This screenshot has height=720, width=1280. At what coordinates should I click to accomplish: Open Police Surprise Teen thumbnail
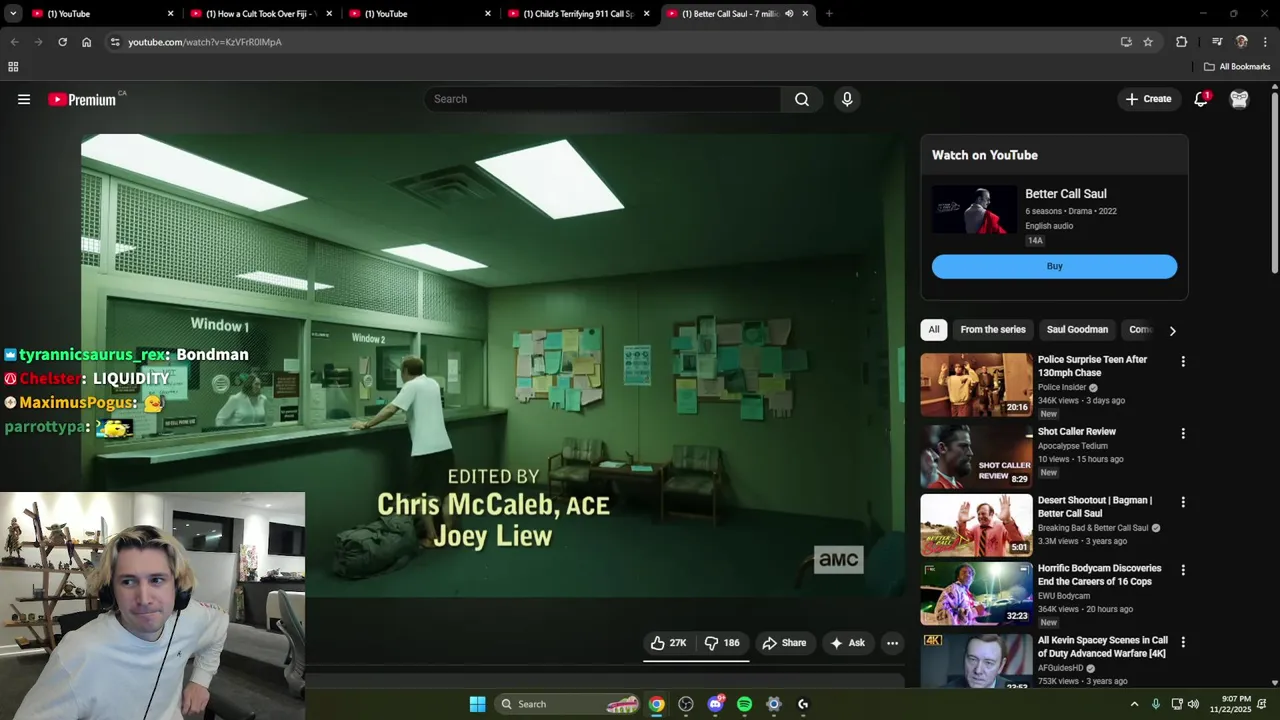976,385
